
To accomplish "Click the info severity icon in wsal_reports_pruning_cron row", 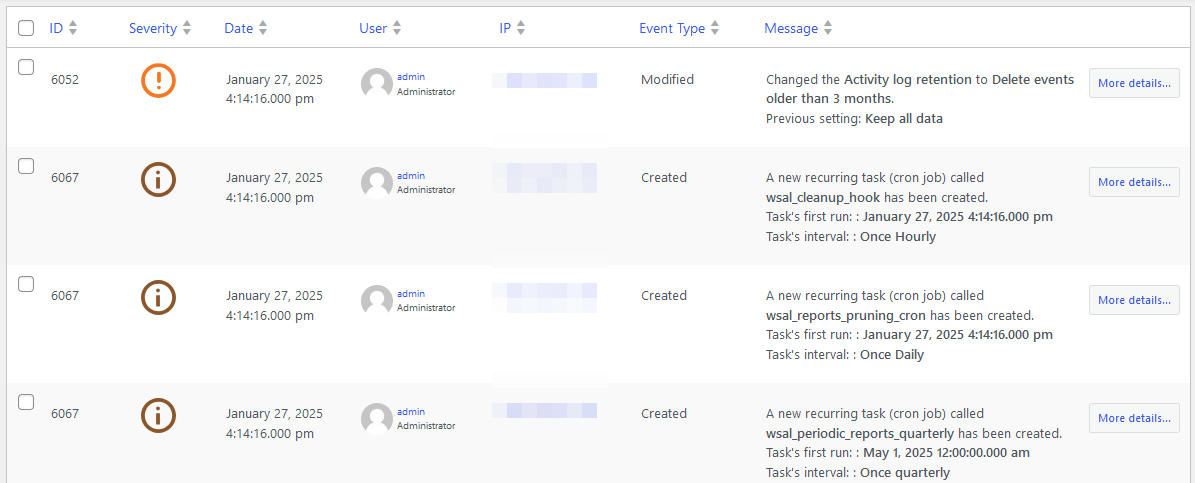I will 158,297.
